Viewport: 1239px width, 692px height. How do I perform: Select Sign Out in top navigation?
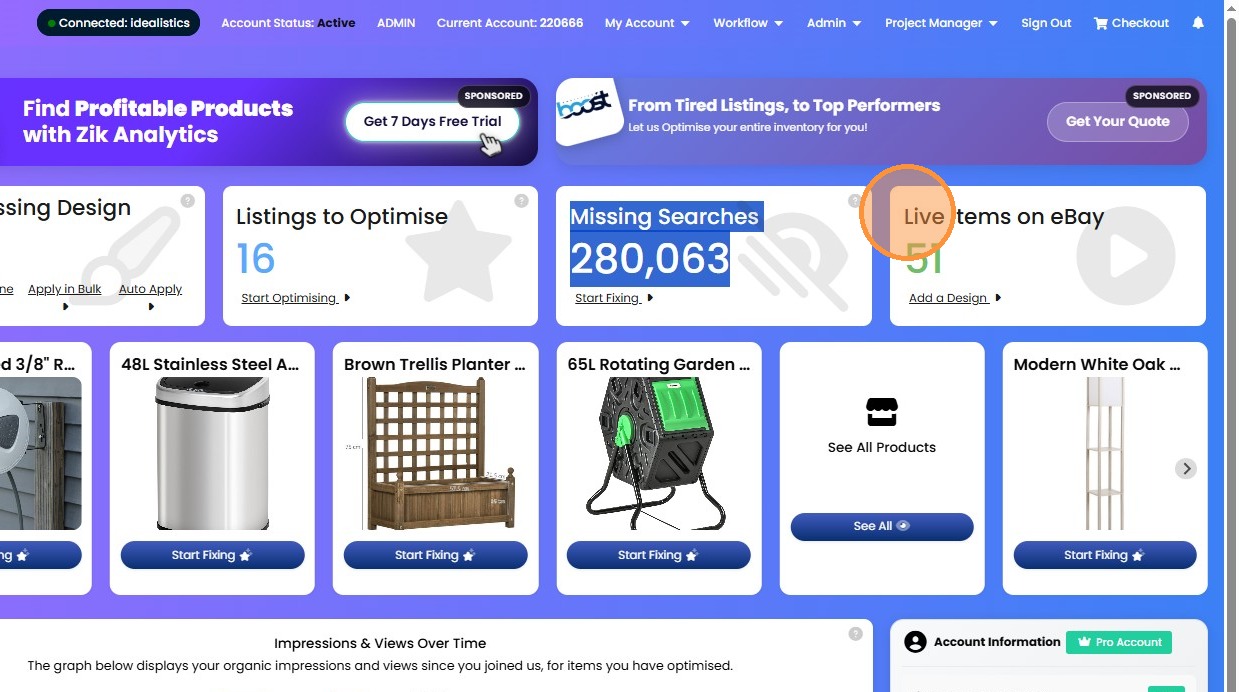(1046, 23)
